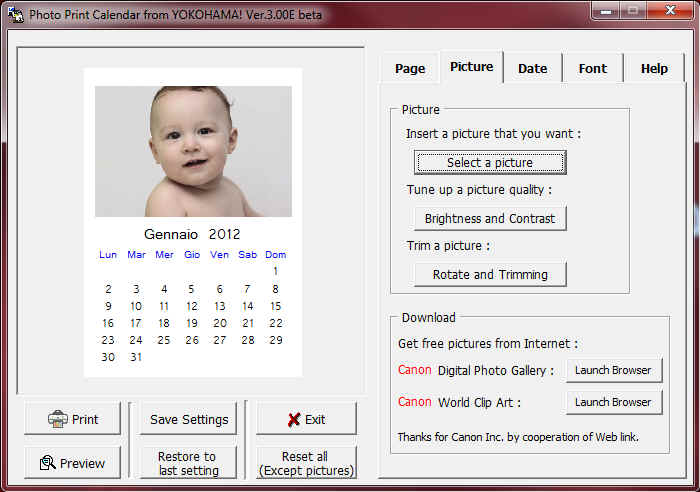Switch to the Page tab
Viewport: 700px width, 492px height.
pos(410,68)
